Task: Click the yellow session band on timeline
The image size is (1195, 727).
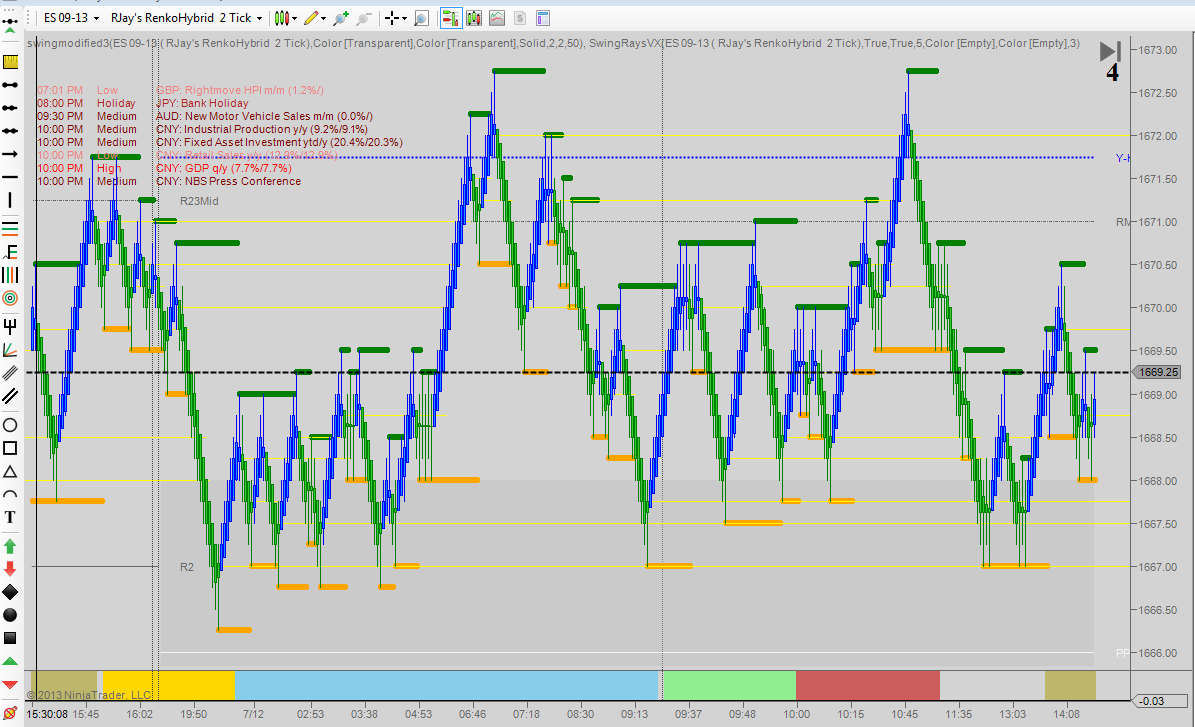Action: point(168,685)
